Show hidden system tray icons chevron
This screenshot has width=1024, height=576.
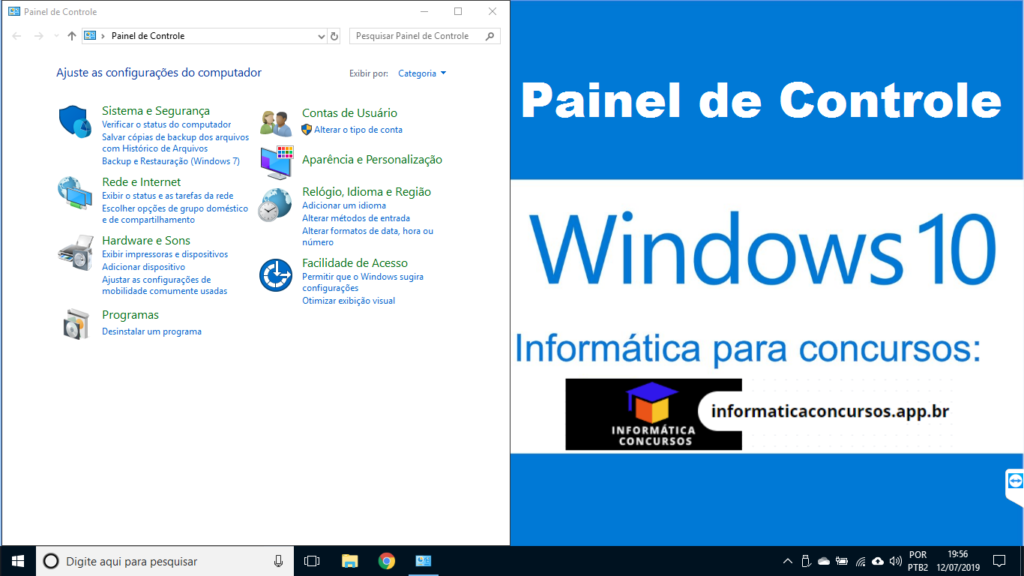click(x=788, y=561)
